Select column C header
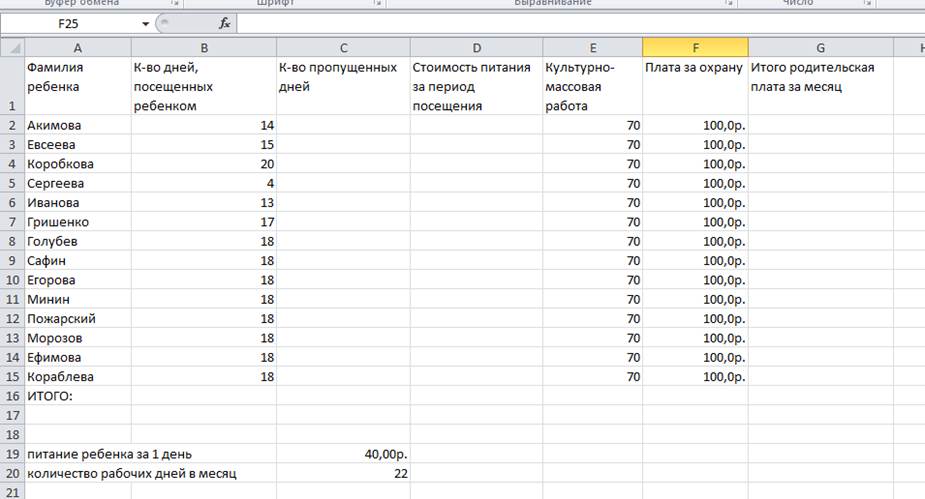This screenshot has height=499, width=925. click(343, 48)
